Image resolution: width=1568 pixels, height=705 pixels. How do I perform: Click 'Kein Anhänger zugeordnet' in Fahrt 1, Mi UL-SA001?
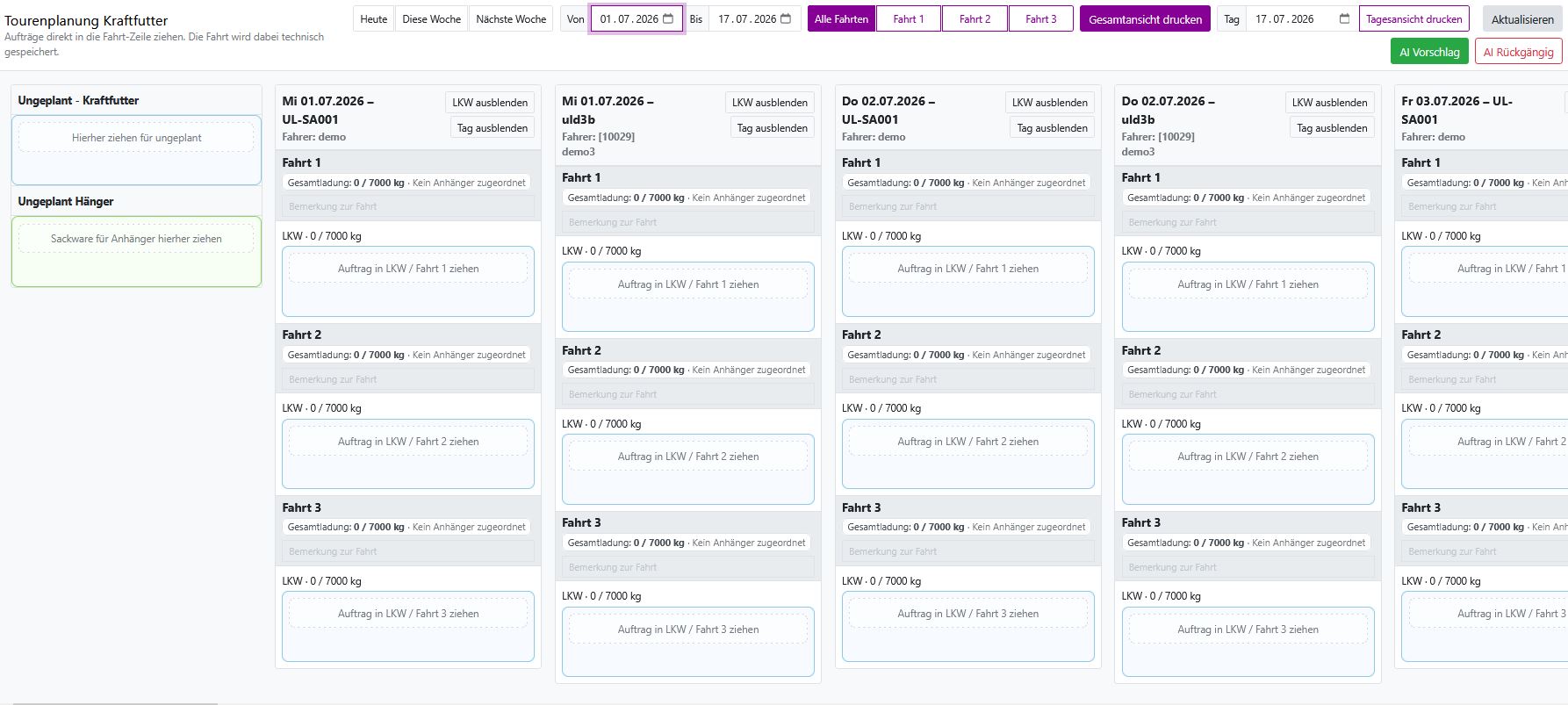pyautogui.click(x=469, y=183)
